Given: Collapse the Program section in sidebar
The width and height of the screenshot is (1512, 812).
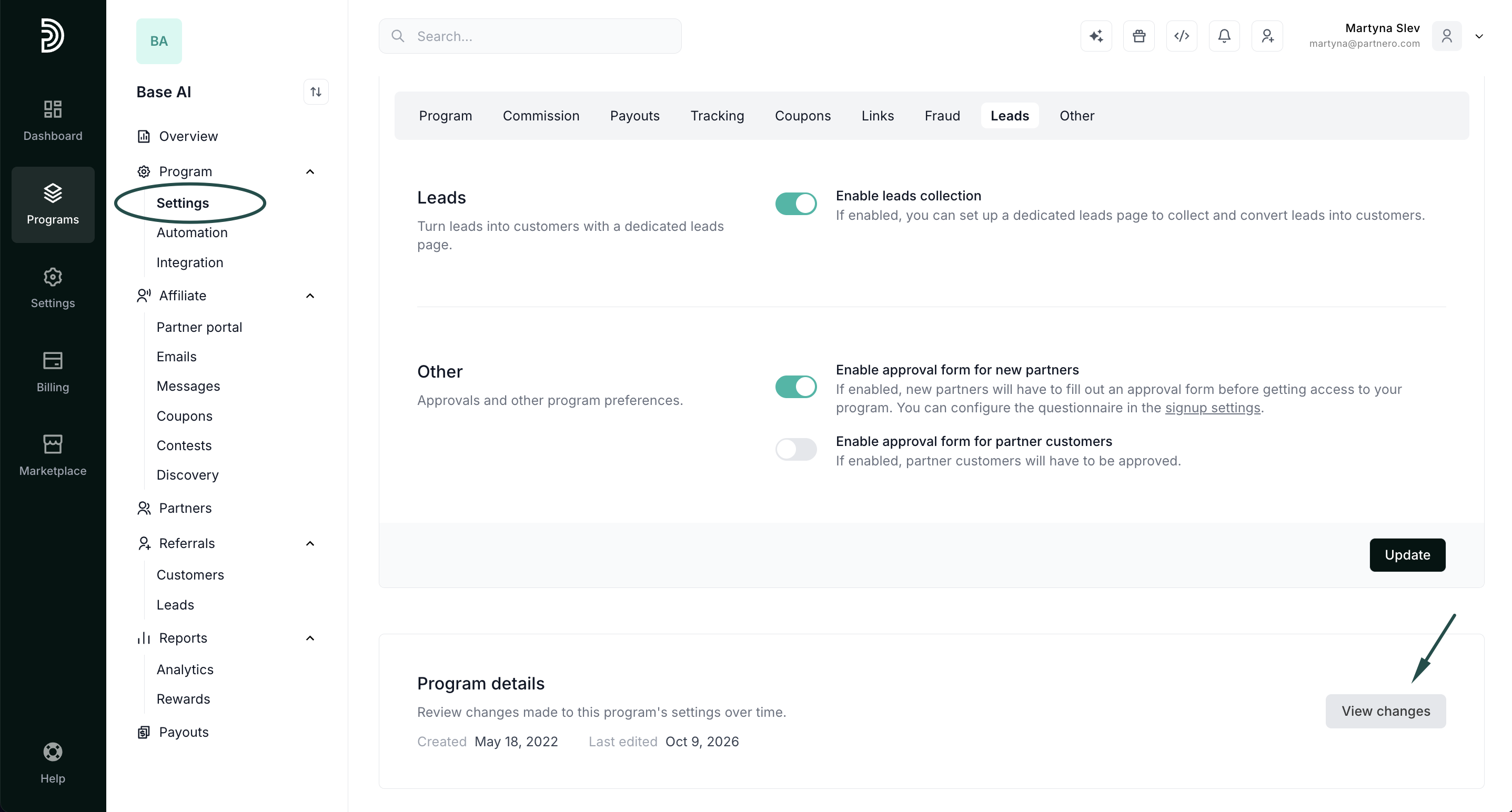Looking at the screenshot, I should 310,172.
